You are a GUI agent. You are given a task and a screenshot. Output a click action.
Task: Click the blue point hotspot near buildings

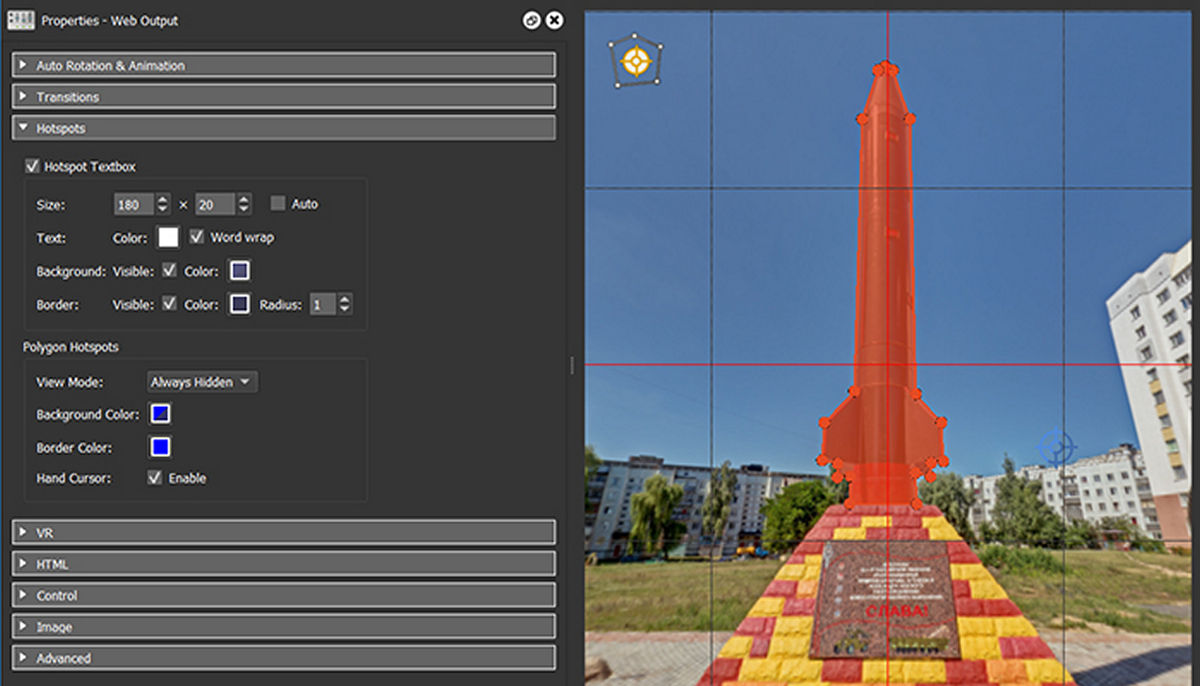point(1056,446)
